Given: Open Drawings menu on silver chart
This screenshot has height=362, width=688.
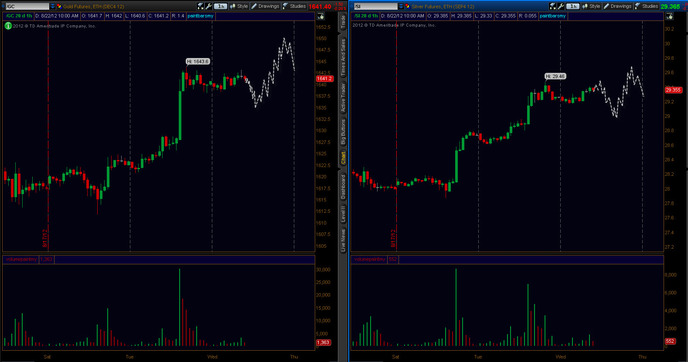Looking at the screenshot, I should coord(617,6).
